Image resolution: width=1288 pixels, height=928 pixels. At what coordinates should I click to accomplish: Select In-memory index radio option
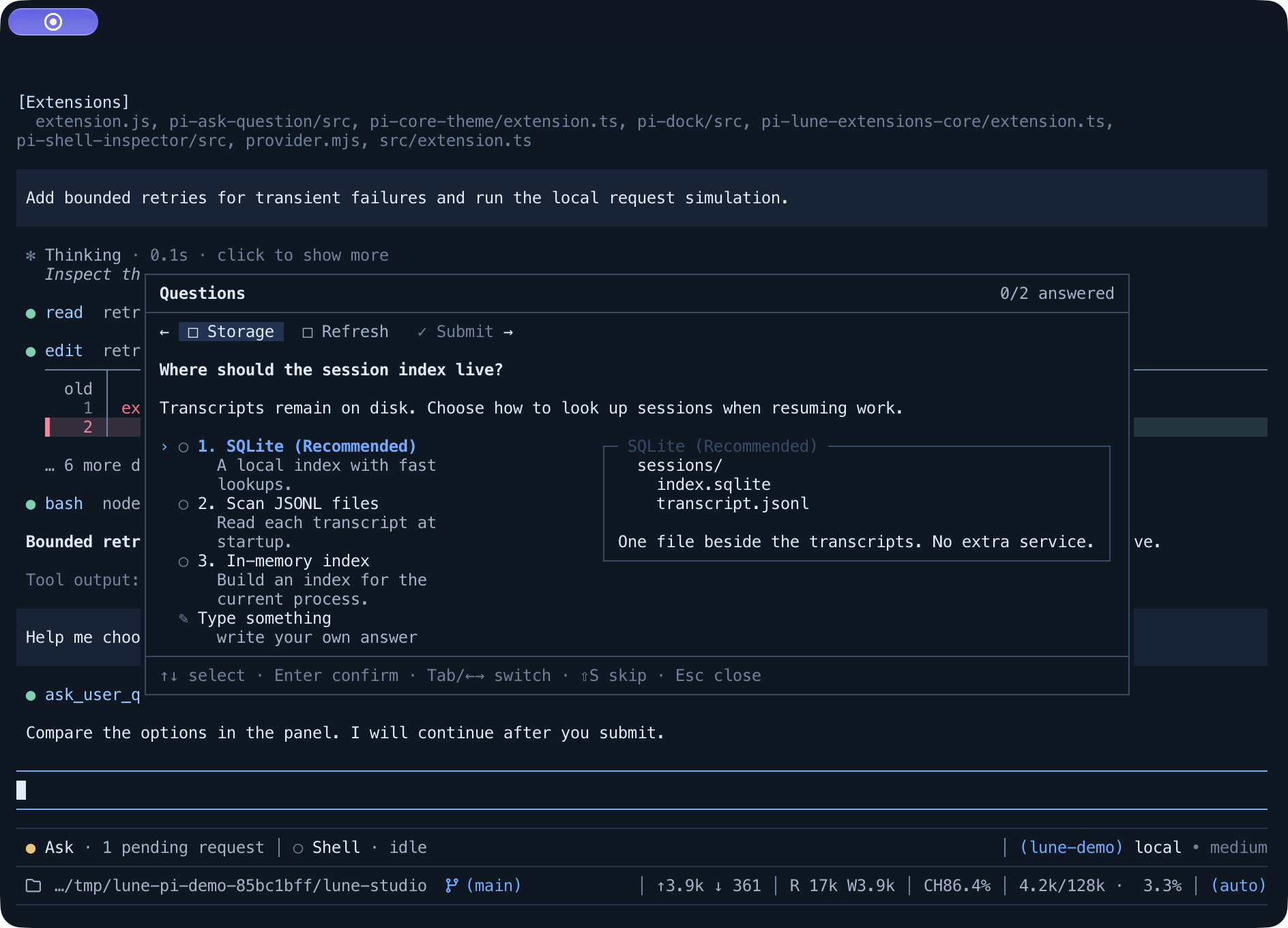(x=184, y=562)
